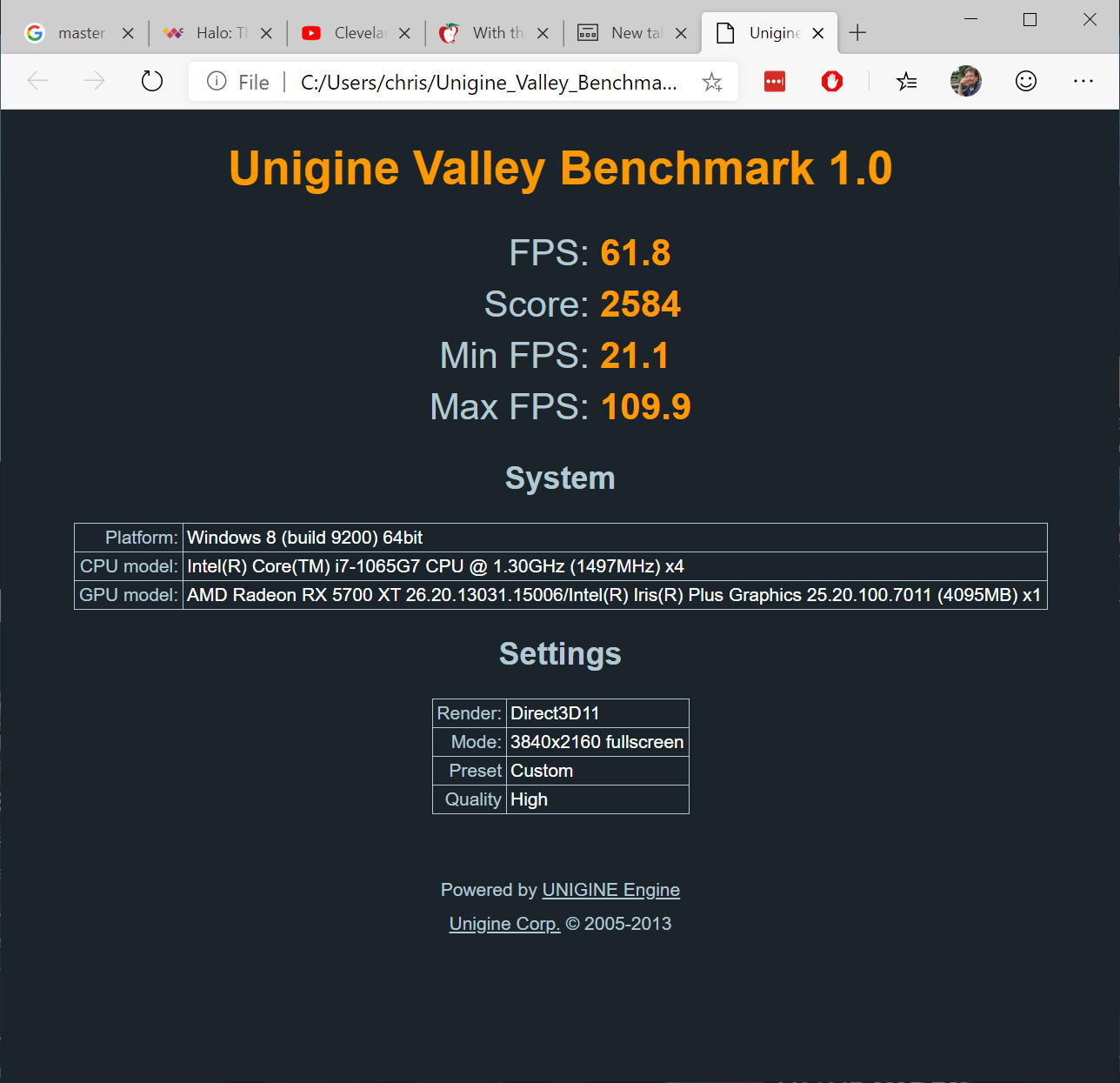Open the site information icon beside File
The image size is (1120, 1083).
point(217,82)
